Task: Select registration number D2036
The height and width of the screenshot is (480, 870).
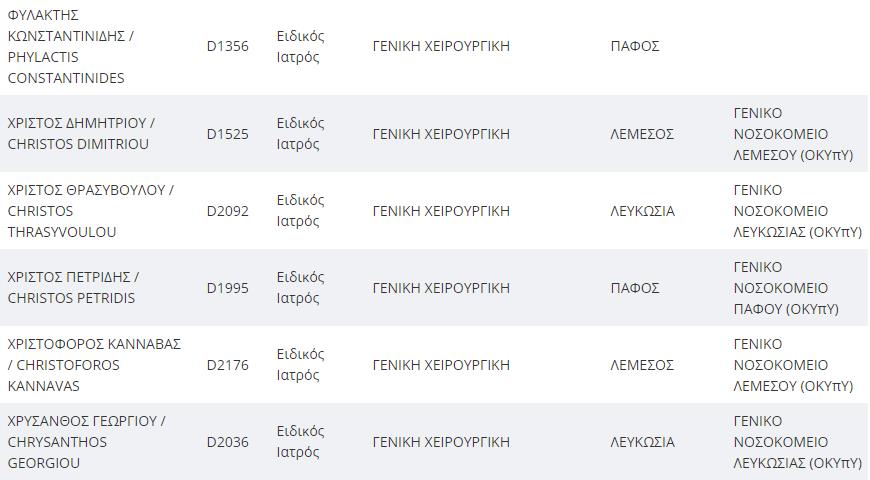Action: (x=227, y=442)
